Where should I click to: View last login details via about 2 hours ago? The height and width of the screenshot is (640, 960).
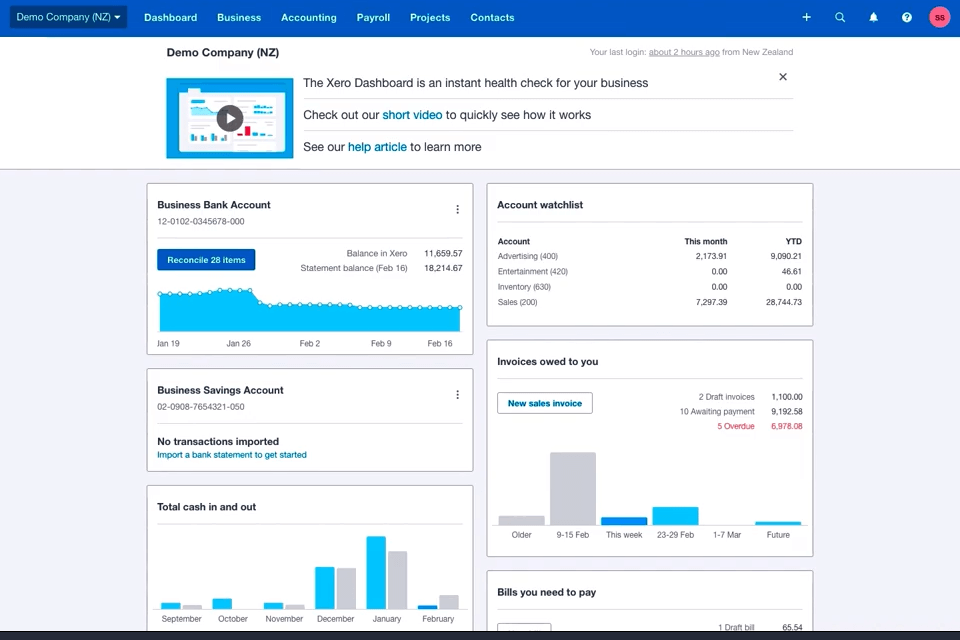tap(684, 51)
